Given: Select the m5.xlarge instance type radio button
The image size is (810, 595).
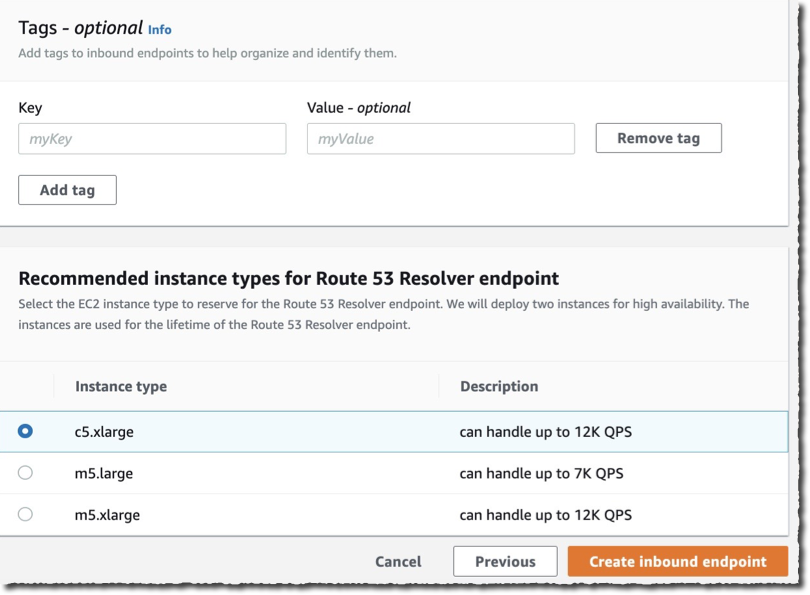Looking at the screenshot, I should pos(25,514).
